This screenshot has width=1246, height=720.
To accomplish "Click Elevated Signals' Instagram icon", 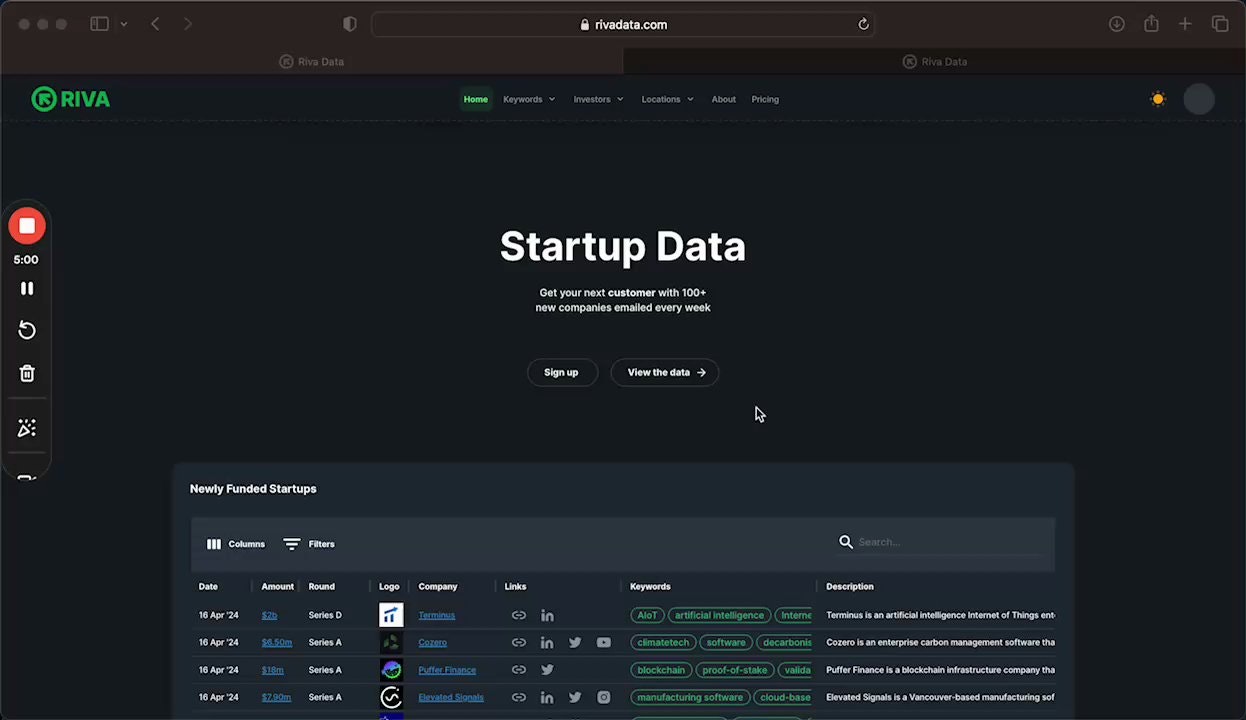I will click(x=603, y=697).
